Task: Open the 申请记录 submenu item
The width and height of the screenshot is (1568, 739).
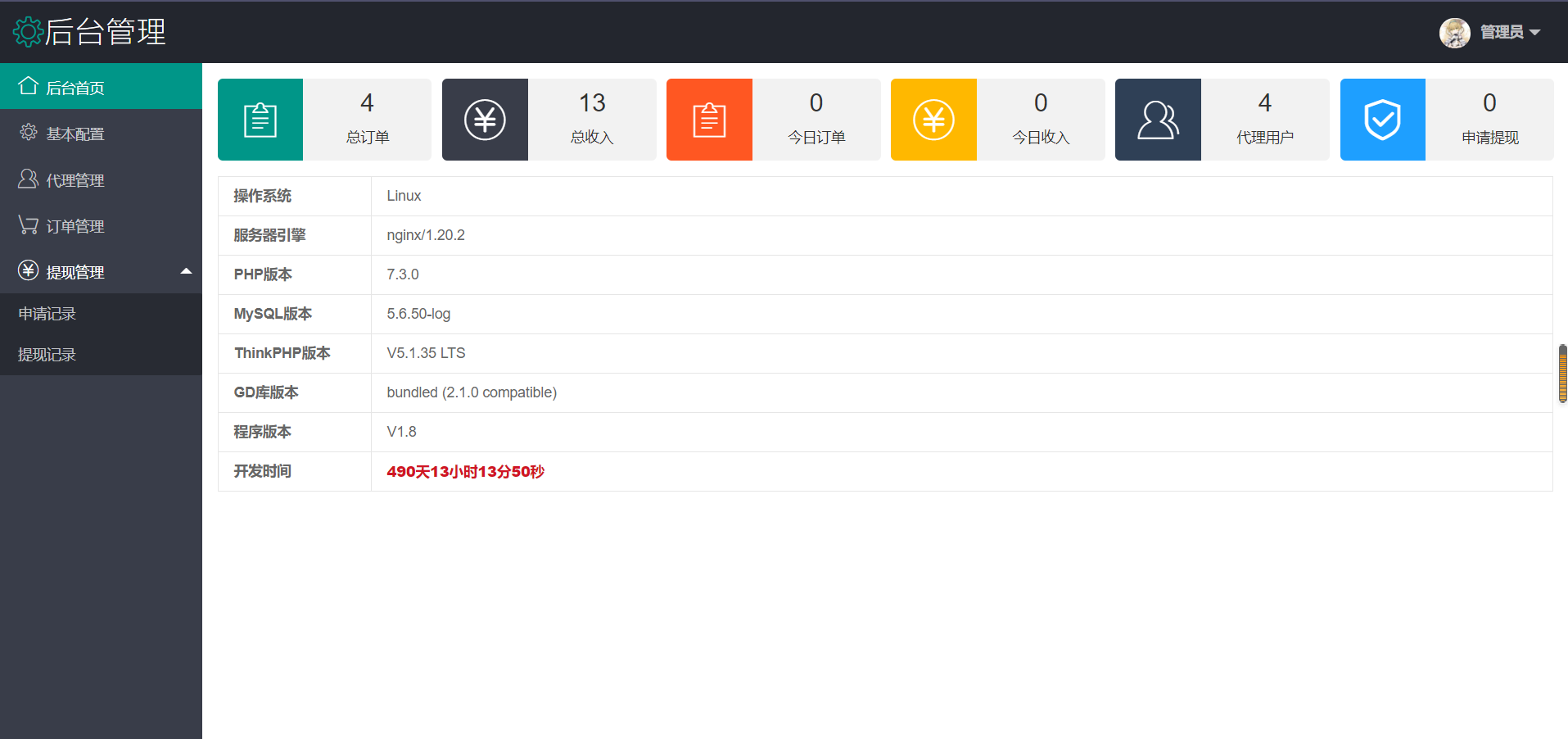Action: (47, 314)
